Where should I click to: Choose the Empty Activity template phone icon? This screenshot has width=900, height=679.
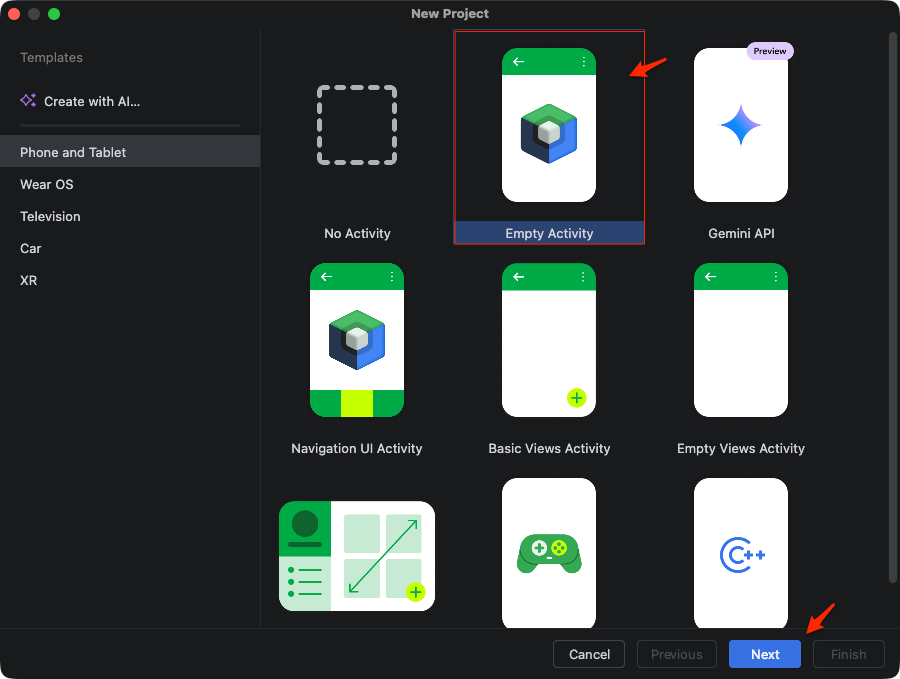[549, 125]
